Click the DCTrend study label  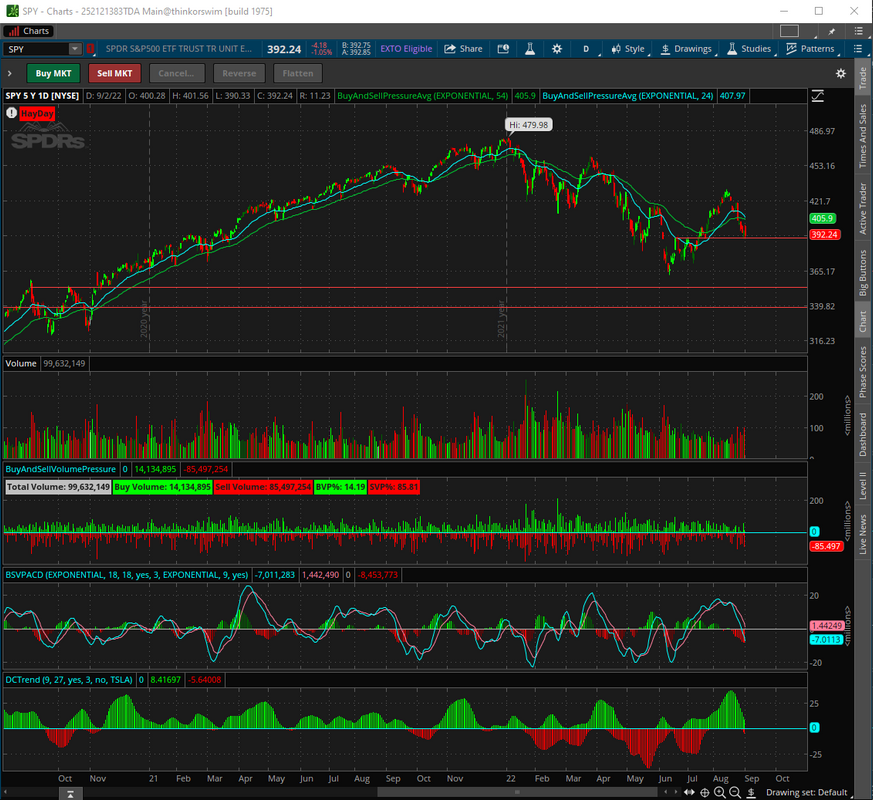69,680
